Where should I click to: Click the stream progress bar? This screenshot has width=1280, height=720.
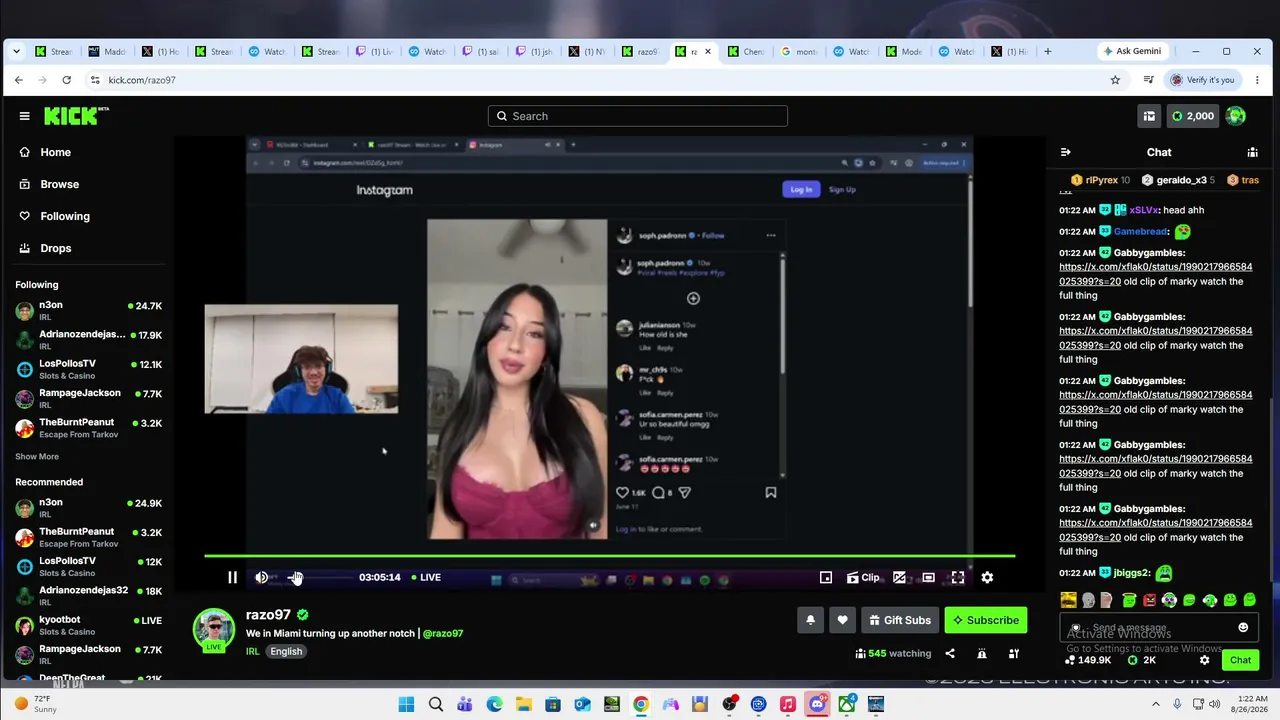click(609, 555)
